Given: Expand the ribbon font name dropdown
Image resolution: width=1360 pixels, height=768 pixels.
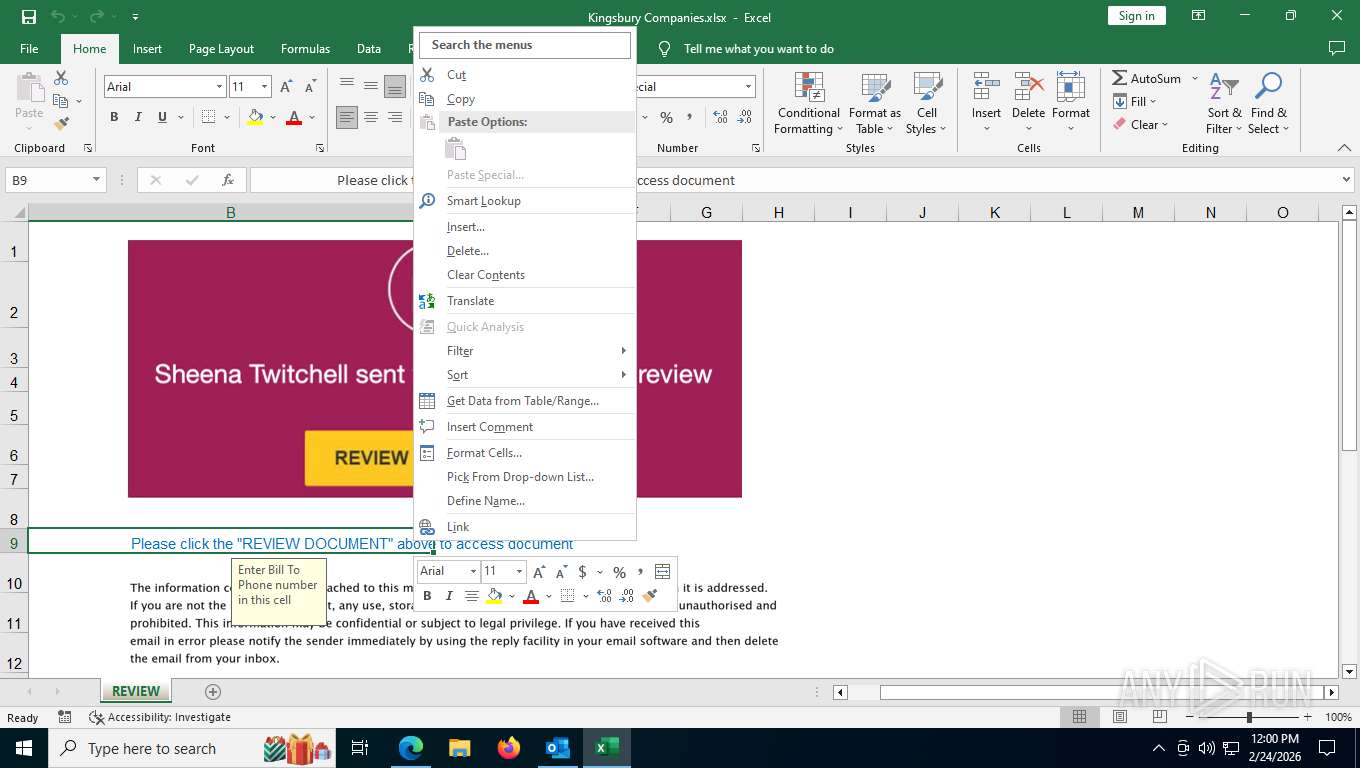Looking at the screenshot, I should point(219,87).
